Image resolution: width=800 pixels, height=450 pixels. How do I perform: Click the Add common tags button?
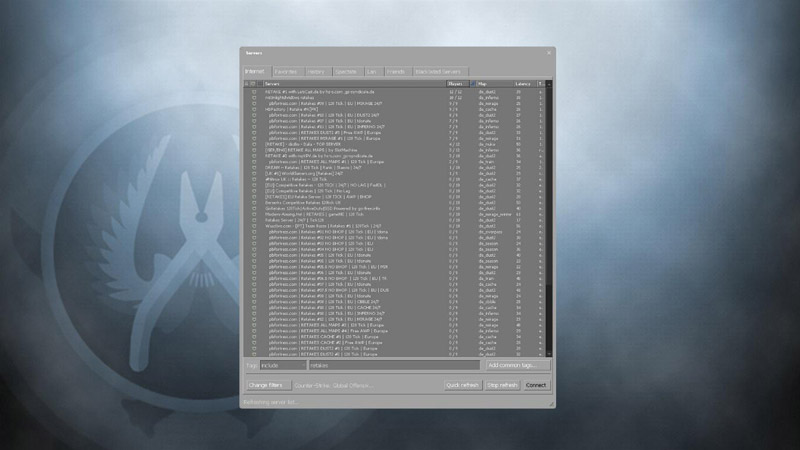click(x=517, y=365)
